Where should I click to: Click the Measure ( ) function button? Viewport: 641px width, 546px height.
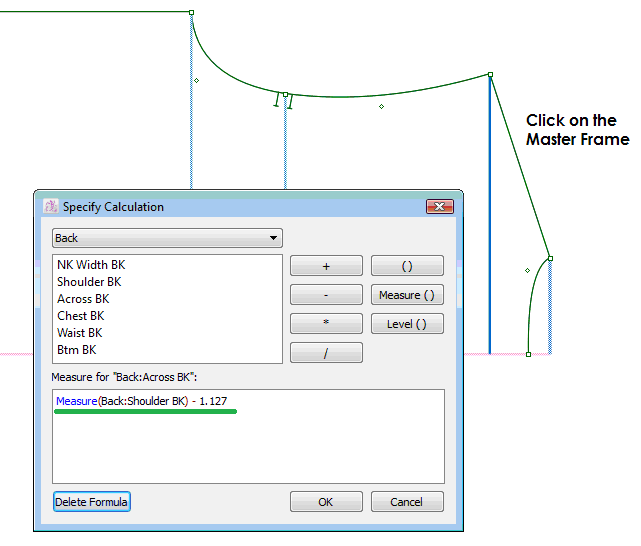tap(407, 295)
